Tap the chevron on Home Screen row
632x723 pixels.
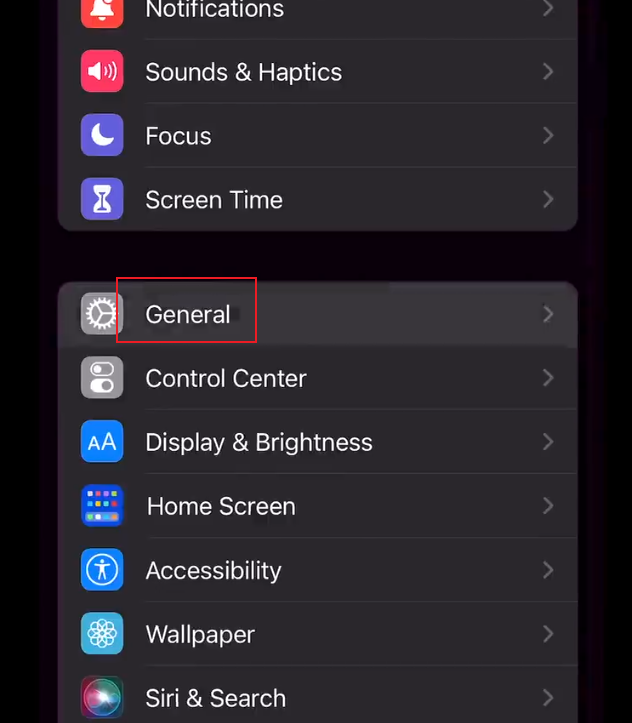548,506
